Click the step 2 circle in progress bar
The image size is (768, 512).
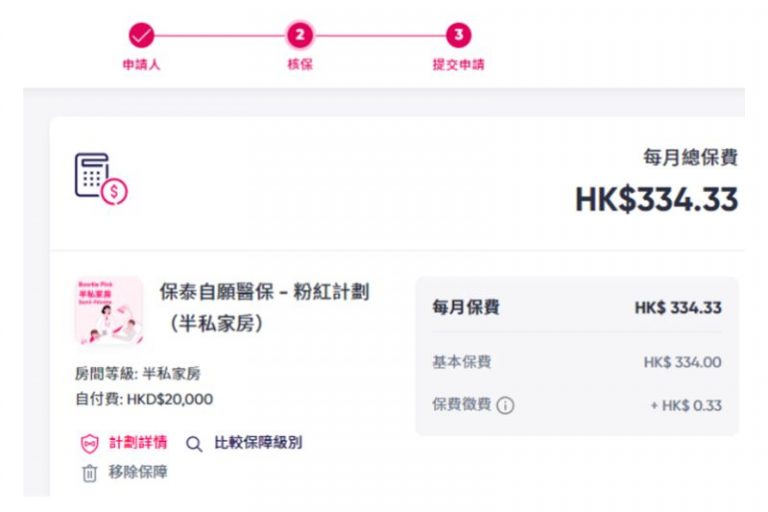[300, 36]
